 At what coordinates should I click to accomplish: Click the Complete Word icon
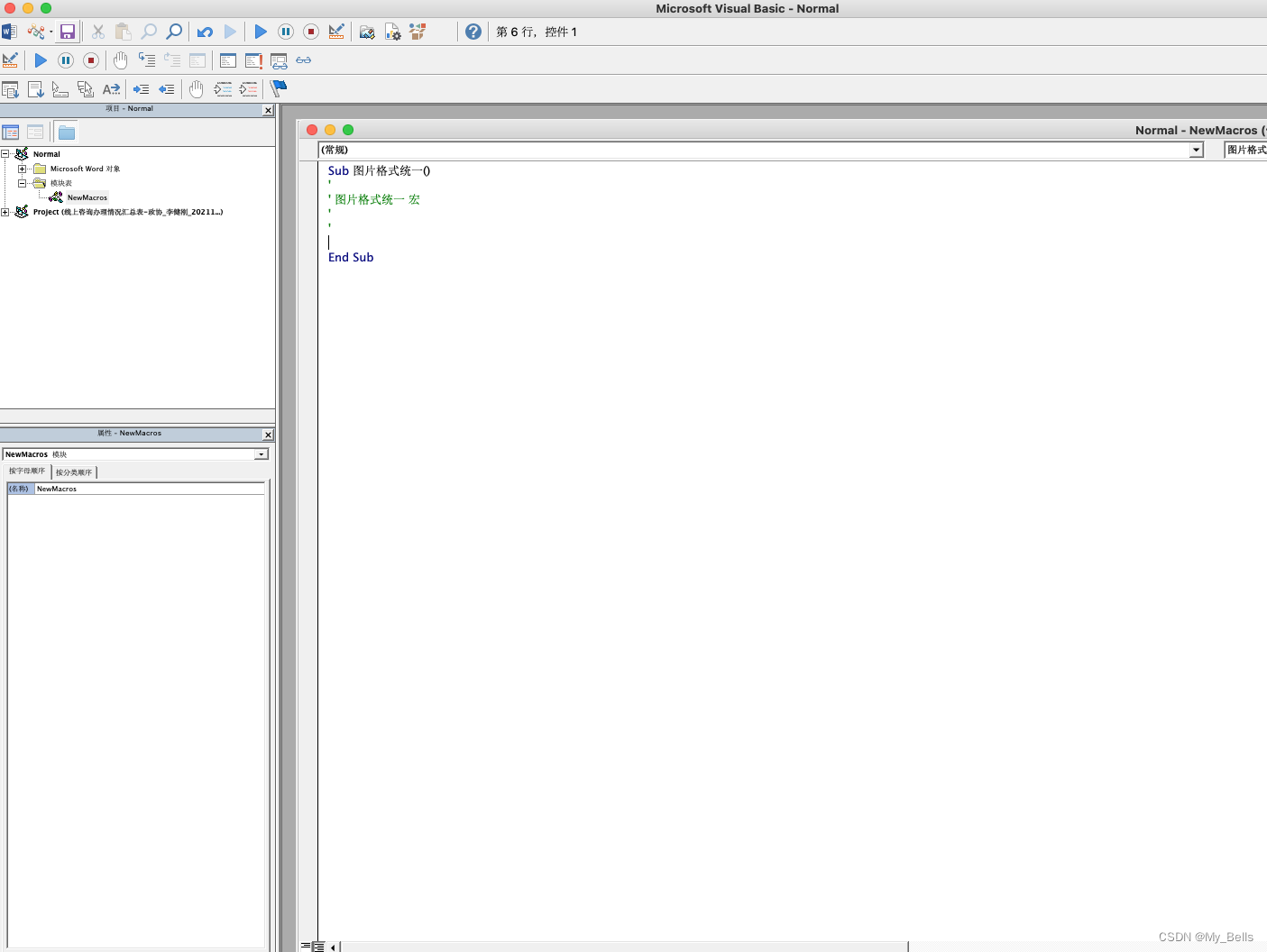pyautogui.click(x=111, y=89)
